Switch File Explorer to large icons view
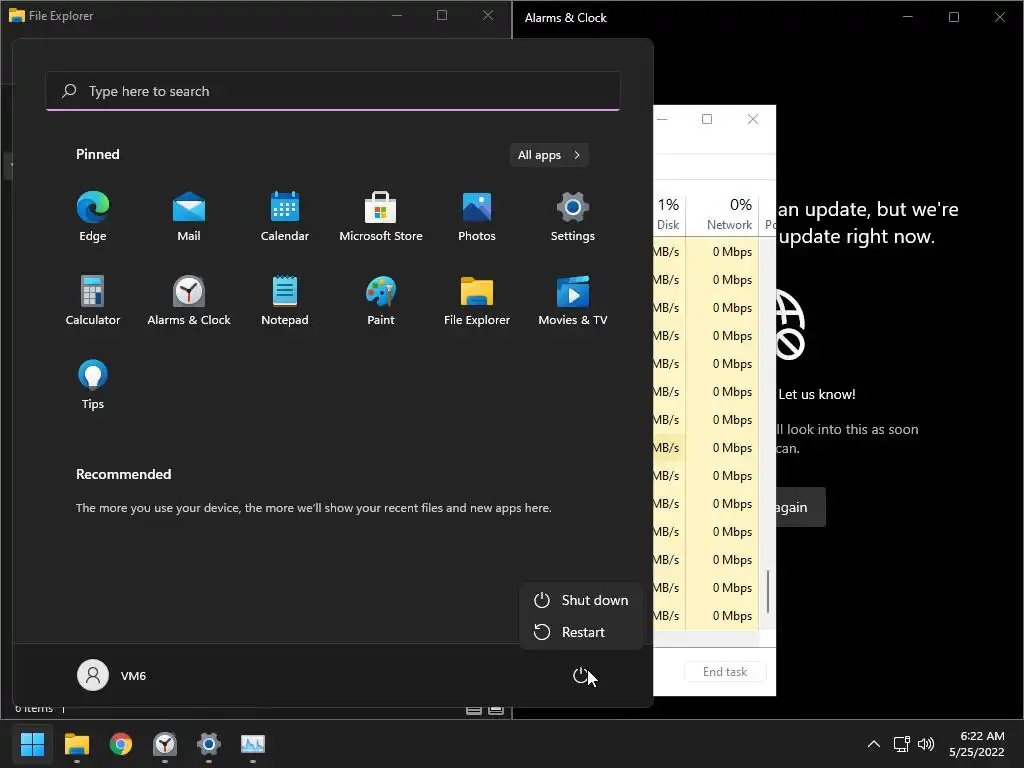Screen dimensions: 1024x768 [496, 711]
